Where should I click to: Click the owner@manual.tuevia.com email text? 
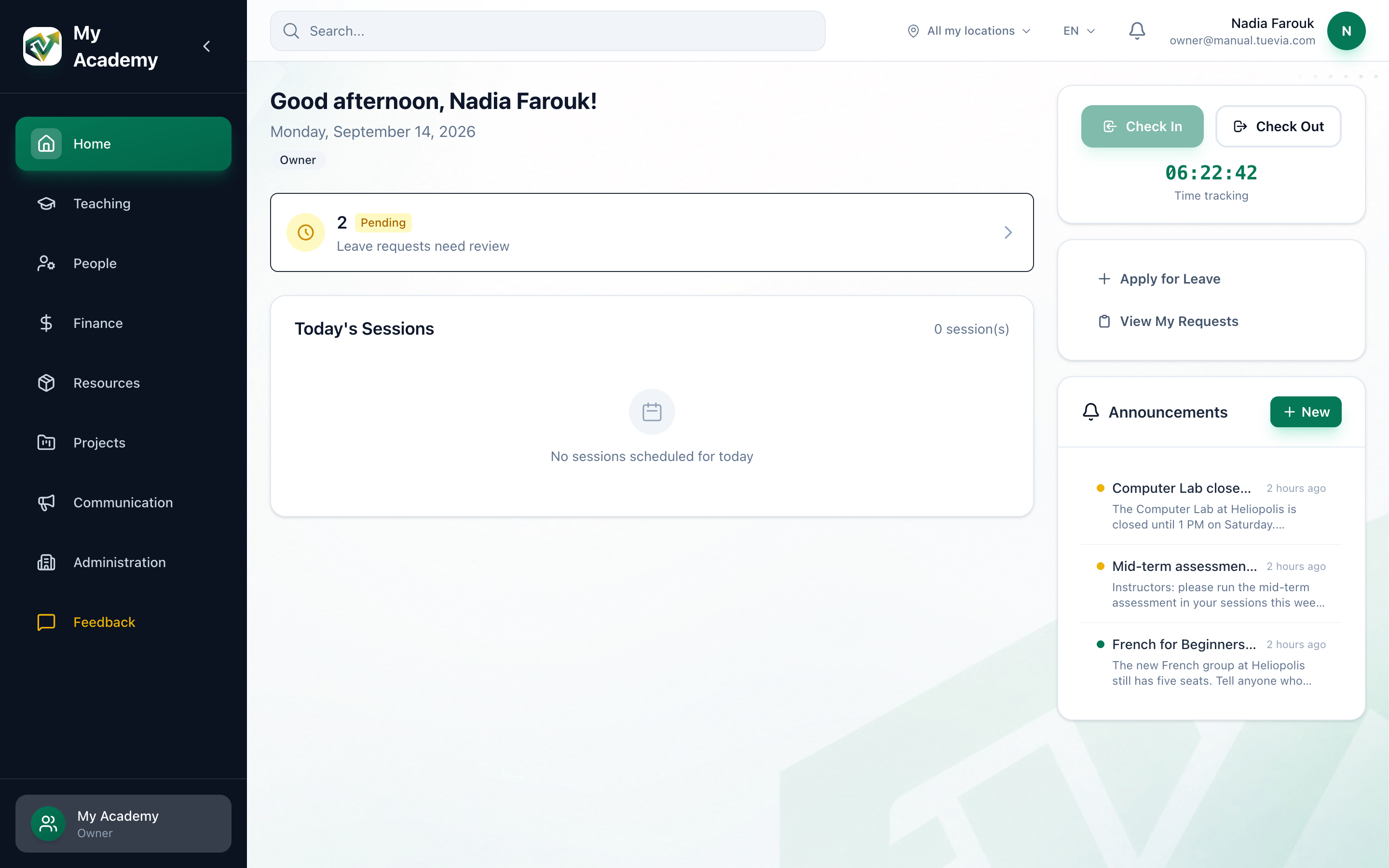1242,41
